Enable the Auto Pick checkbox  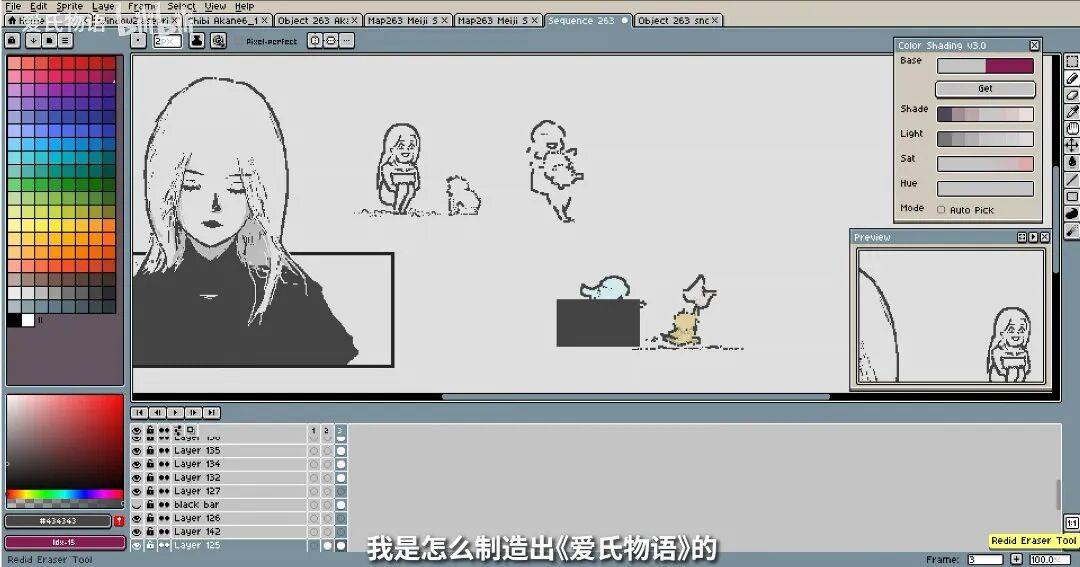pyautogui.click(x=941, y=210)
